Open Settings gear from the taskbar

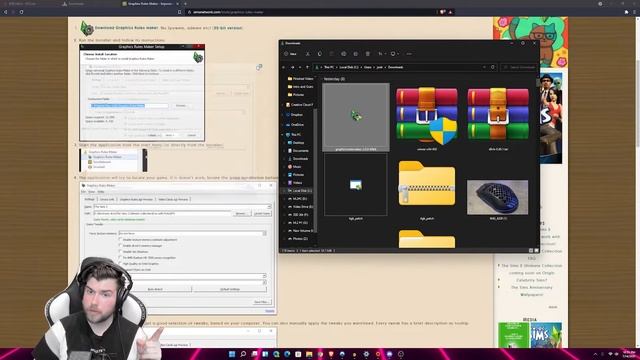pyautogui.click(x=366, y=354)
